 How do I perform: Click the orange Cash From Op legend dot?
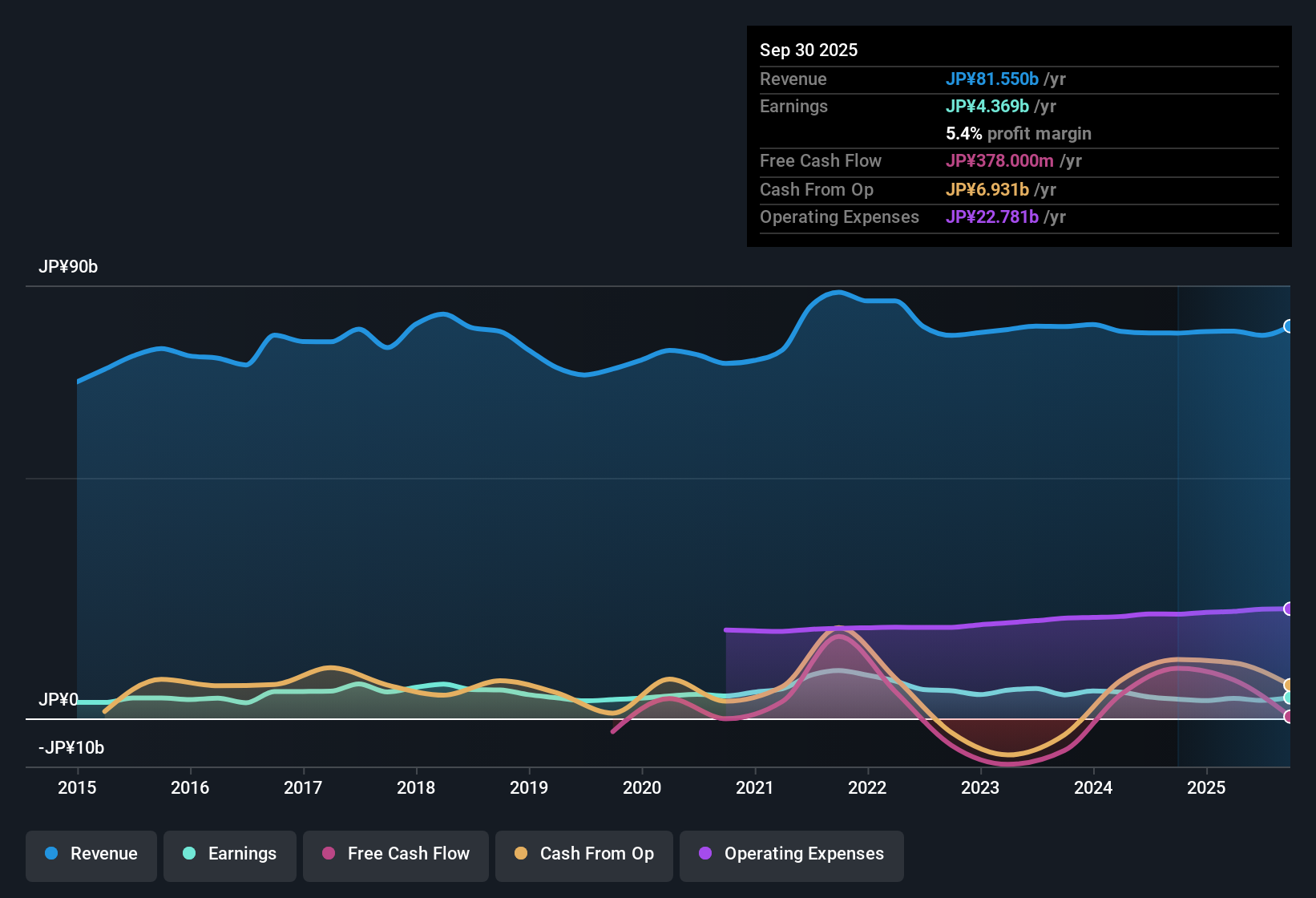tap(521, 854)
